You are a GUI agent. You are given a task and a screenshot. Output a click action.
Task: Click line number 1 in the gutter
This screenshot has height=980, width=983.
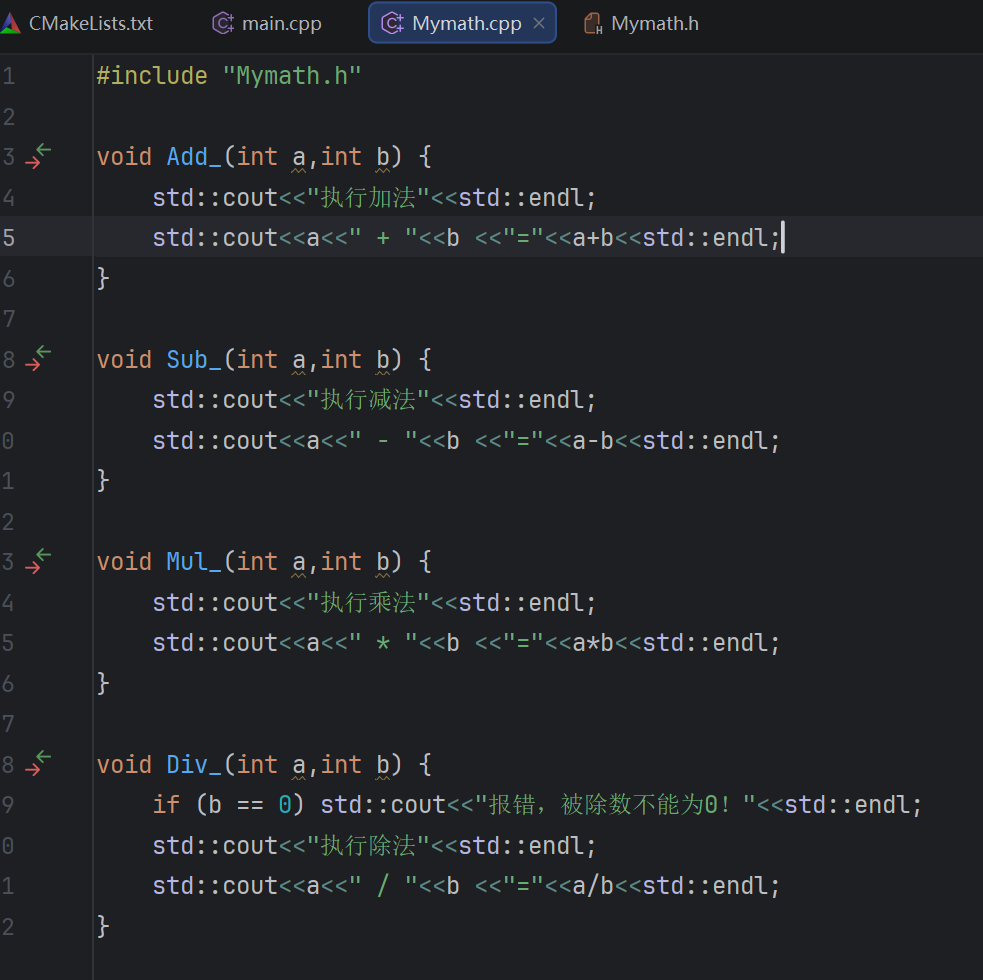8,76
